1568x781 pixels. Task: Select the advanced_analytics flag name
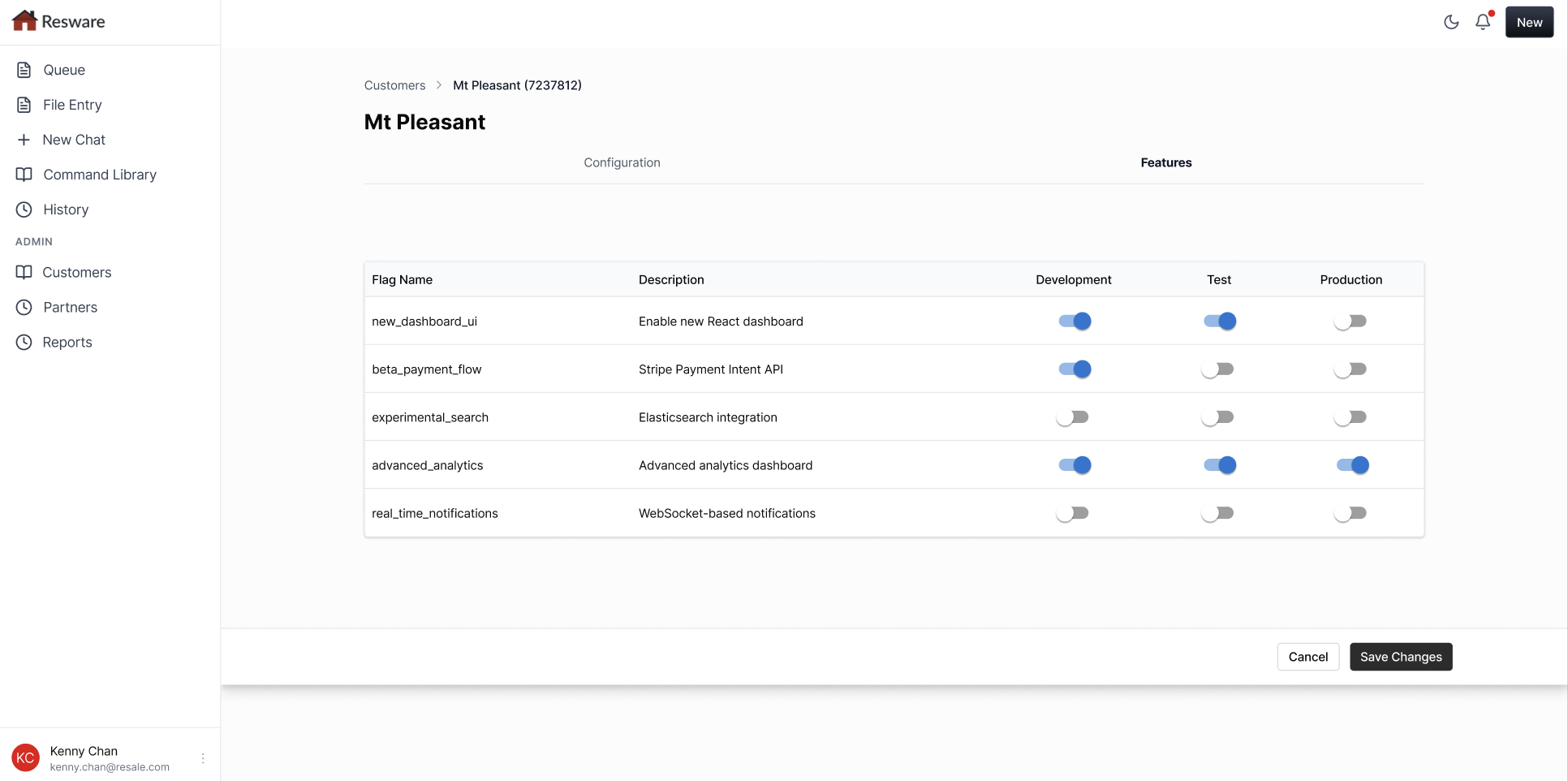tap(427, 465)
